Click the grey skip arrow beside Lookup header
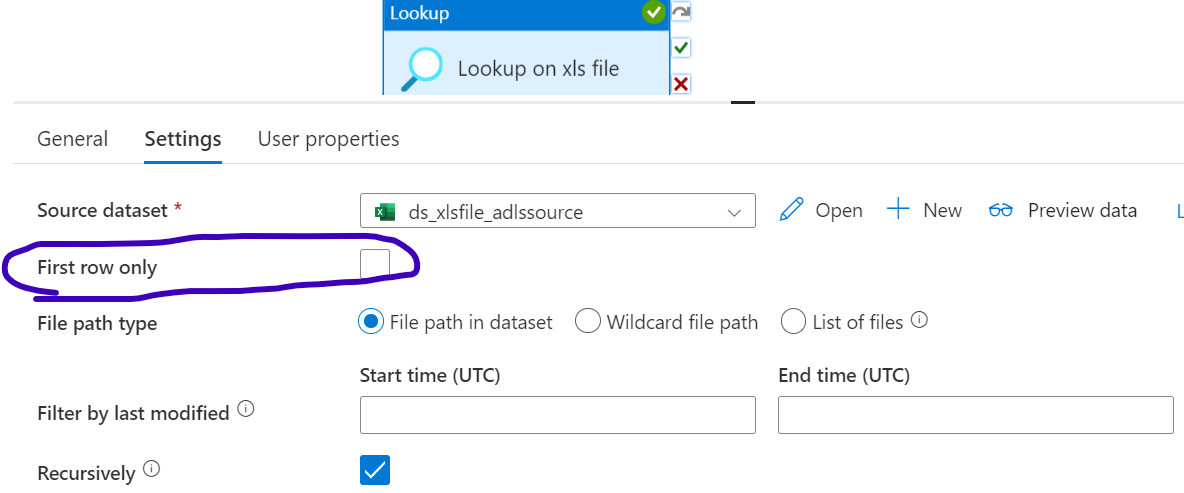This screenshot has height=493, width=1184. click(681, 12)
